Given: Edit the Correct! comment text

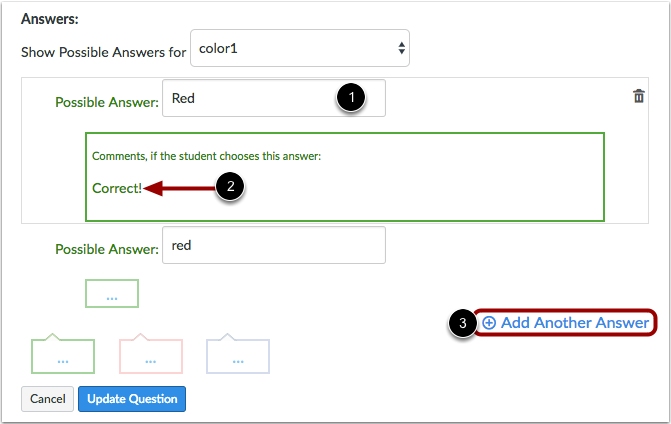Looking at the screenshot, I should [117, 188].
